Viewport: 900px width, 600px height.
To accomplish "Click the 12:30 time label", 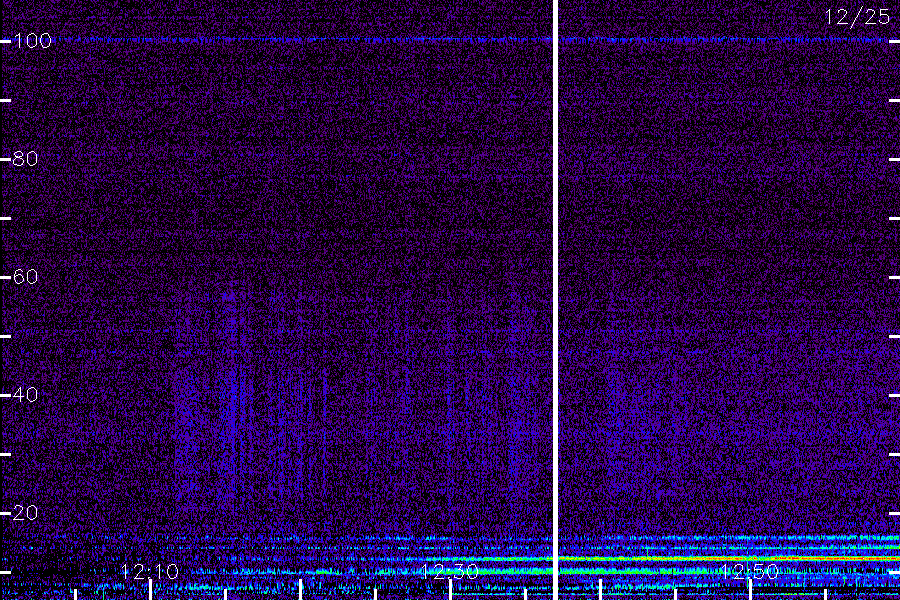I will [x=449, y=571].
